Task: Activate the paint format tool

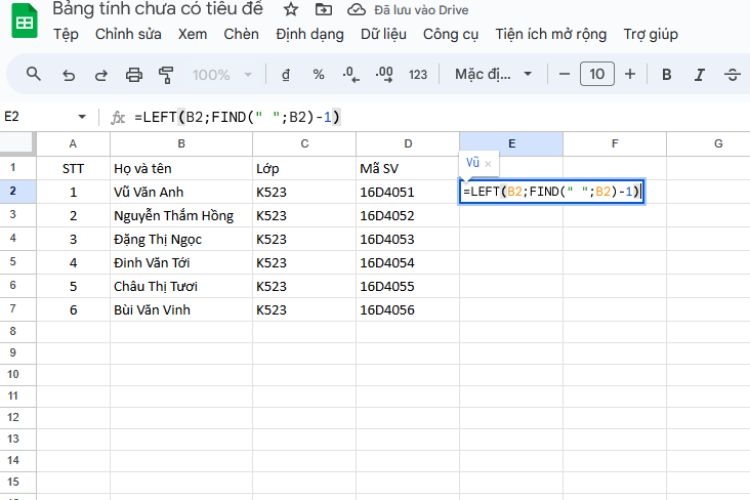Action: click(x=166, y=75)
